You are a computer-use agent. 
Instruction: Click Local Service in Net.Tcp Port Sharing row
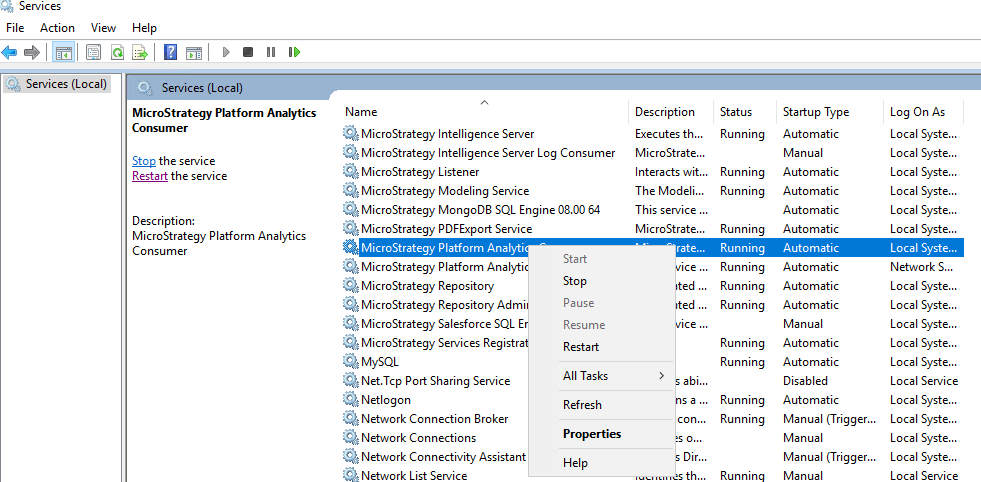tap(923, 381)
